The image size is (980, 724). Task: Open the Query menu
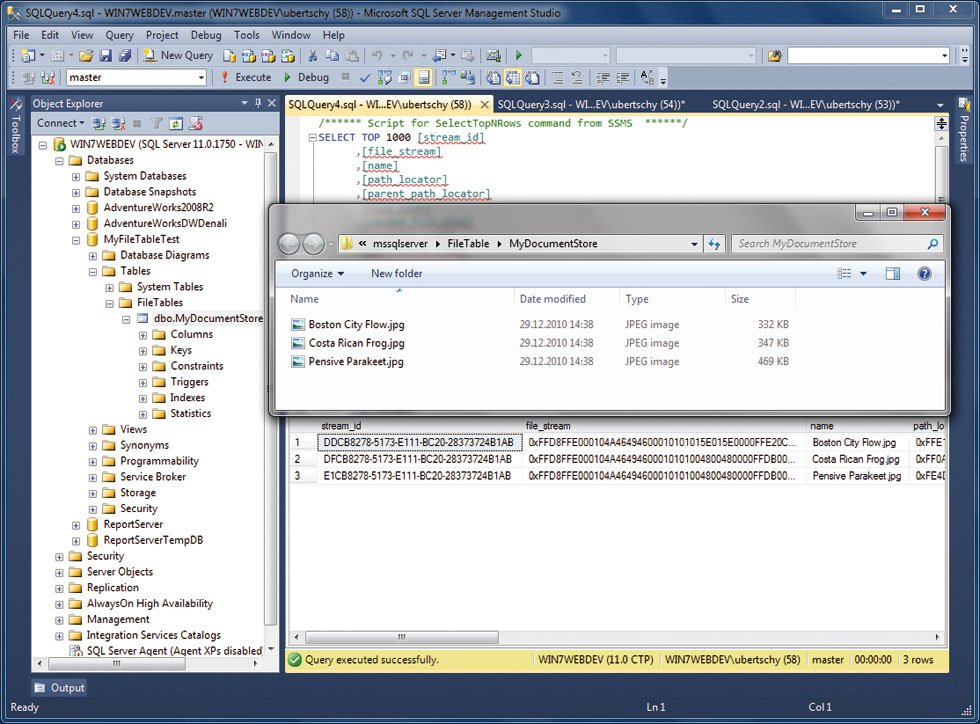119,35
